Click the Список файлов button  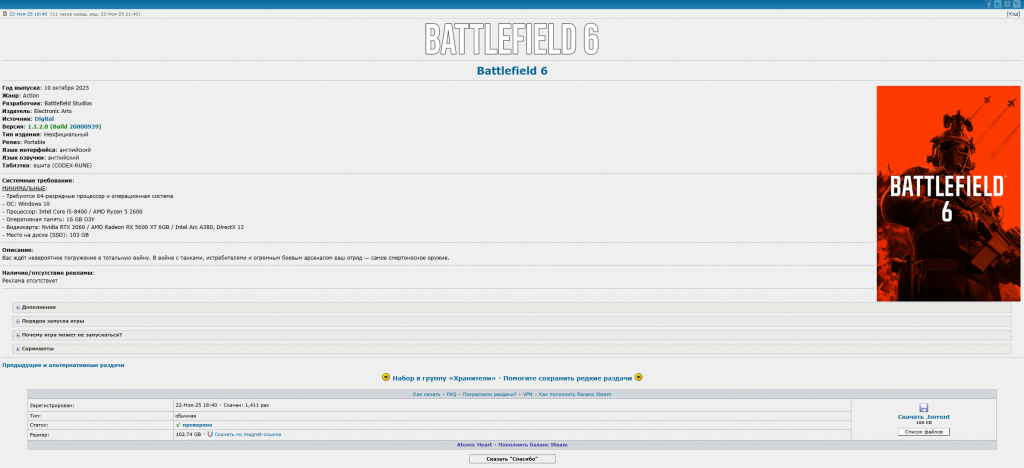tap(923, 432)
